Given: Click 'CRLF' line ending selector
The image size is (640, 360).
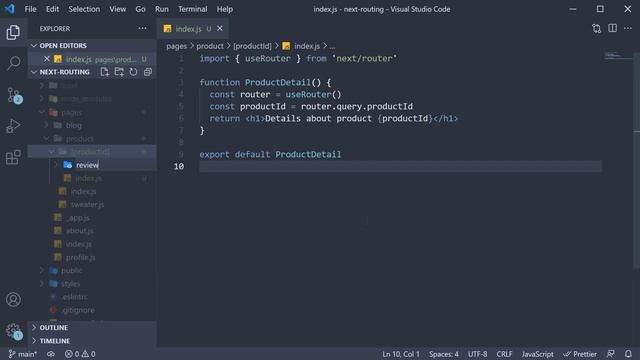Looking at the screenshot, I should point(504,354).
